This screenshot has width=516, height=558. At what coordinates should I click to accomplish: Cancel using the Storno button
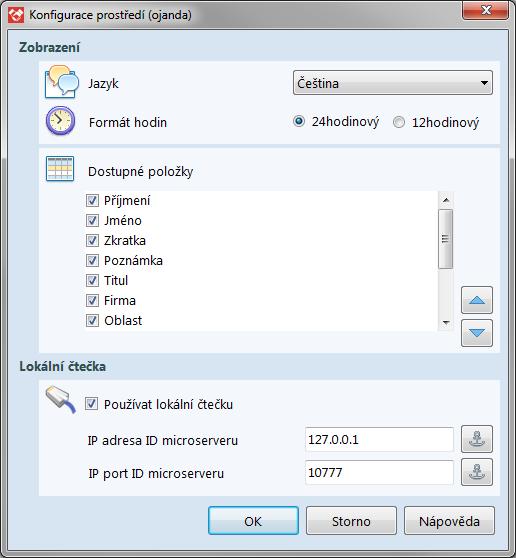(x=351, y=521)
